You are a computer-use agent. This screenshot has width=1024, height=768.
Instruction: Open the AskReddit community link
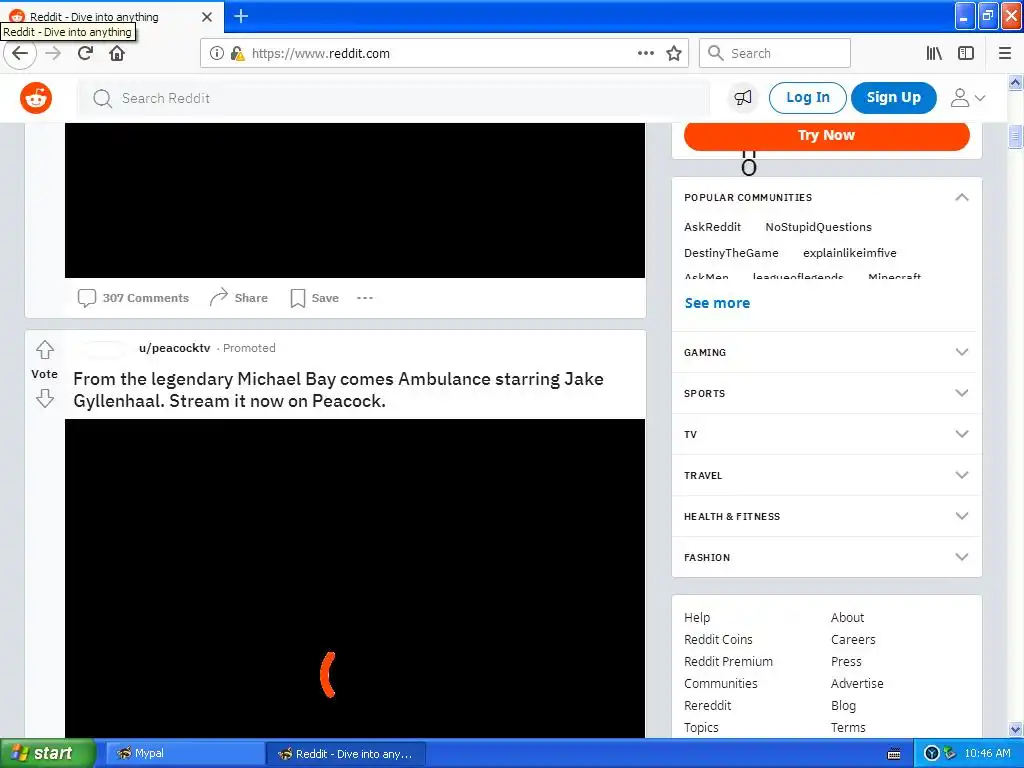(712, 227)
